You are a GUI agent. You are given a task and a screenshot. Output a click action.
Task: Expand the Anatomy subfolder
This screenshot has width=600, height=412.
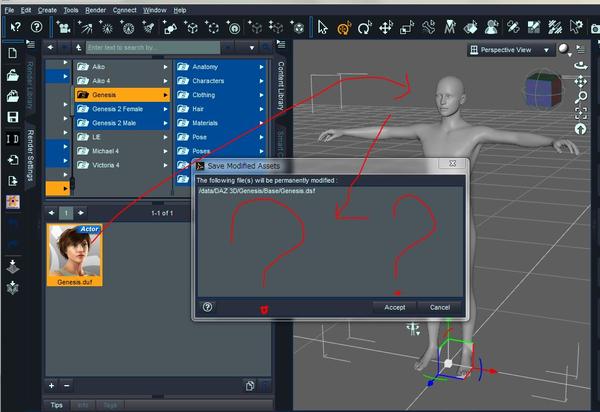pos(261,67)
